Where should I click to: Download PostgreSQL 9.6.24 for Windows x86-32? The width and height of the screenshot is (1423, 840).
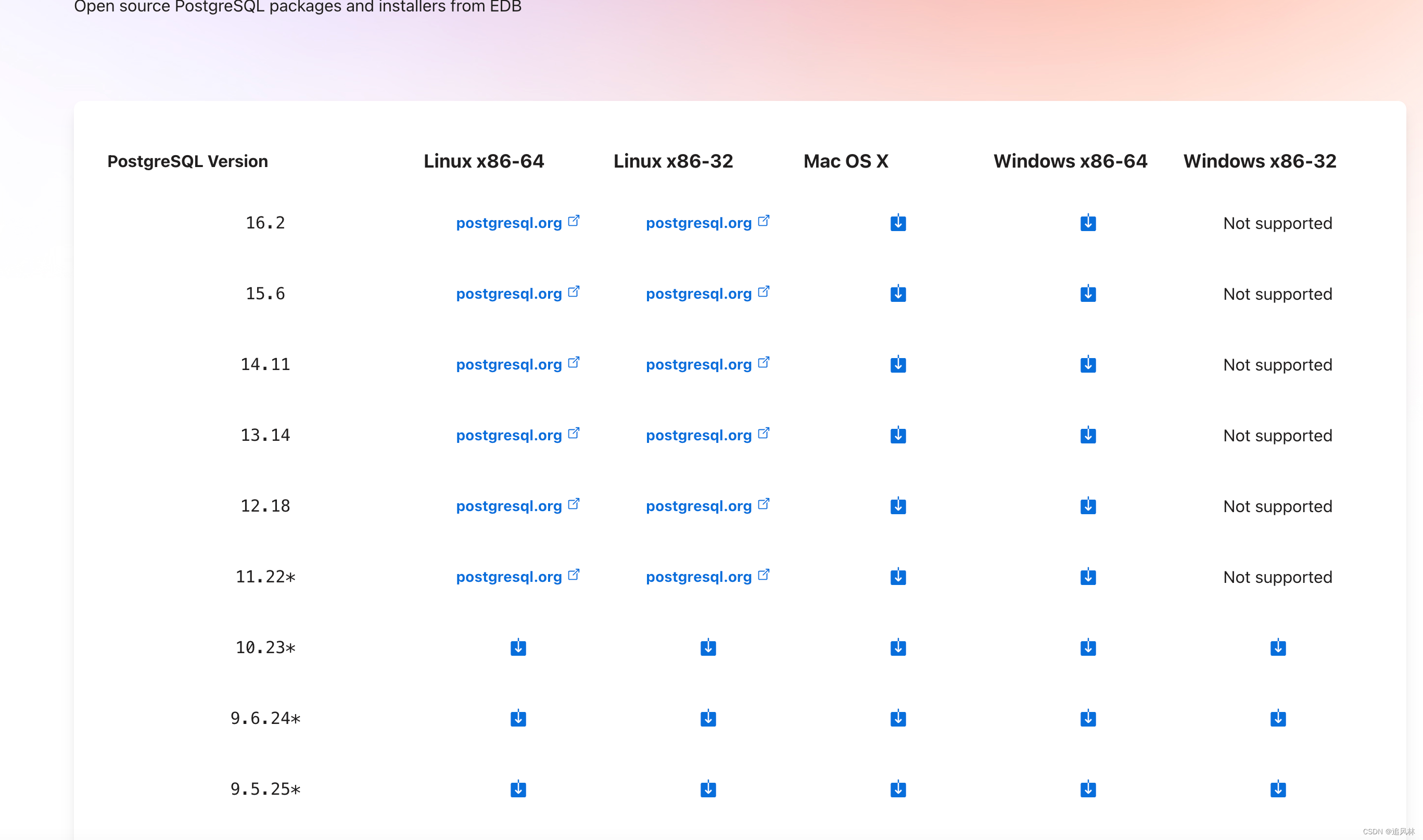point(1278,718)
